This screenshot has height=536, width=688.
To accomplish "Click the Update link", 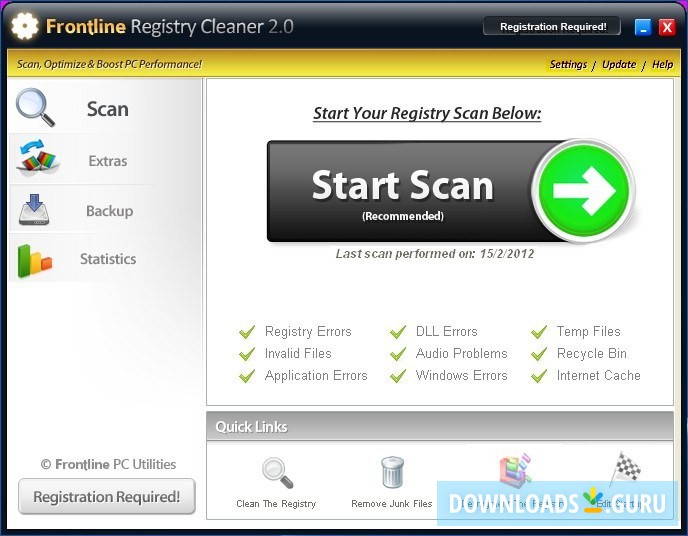I will click(x=619, y=64).
